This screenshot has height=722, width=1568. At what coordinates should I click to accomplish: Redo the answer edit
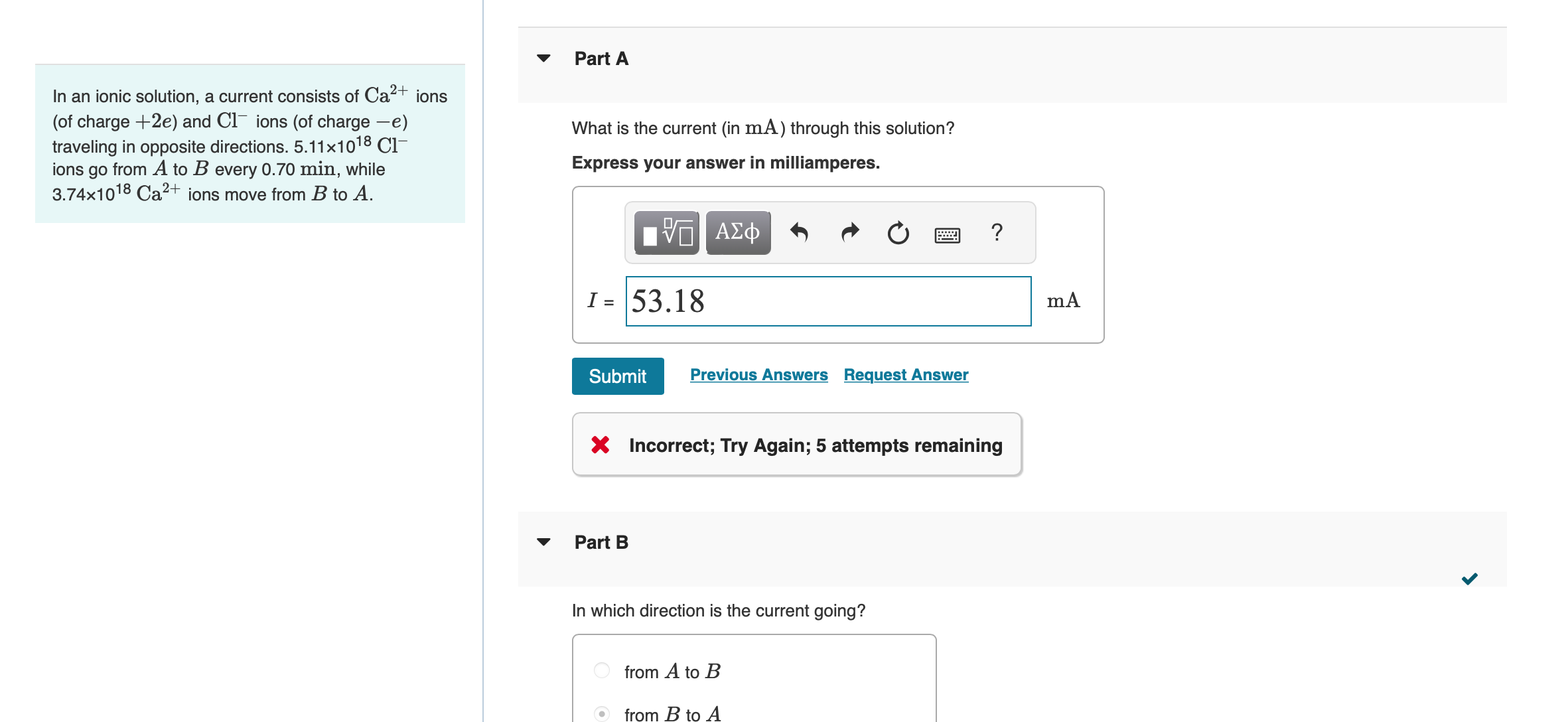click(x=849, y=232)
